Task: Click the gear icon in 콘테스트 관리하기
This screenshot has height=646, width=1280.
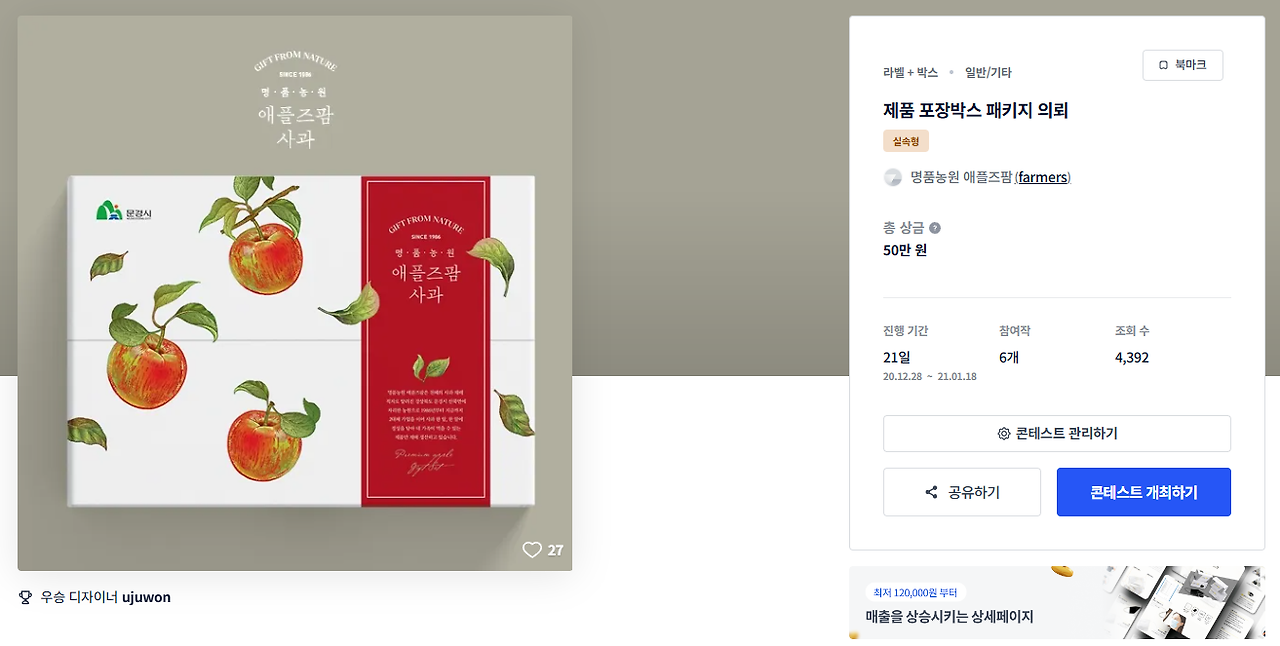Action: (x=1004, y=434)
